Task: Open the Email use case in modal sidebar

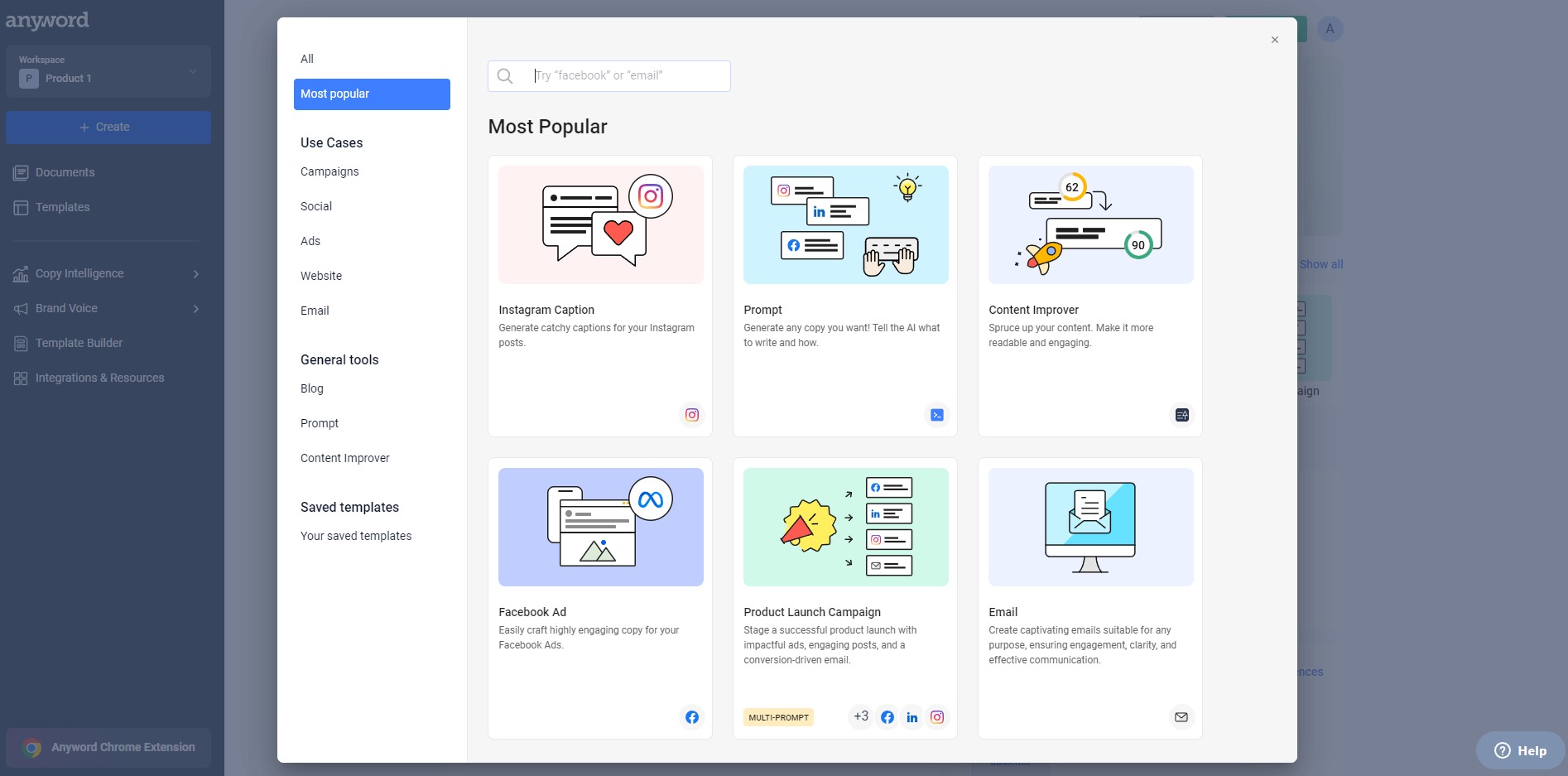Action: click(x=315, y=311)
